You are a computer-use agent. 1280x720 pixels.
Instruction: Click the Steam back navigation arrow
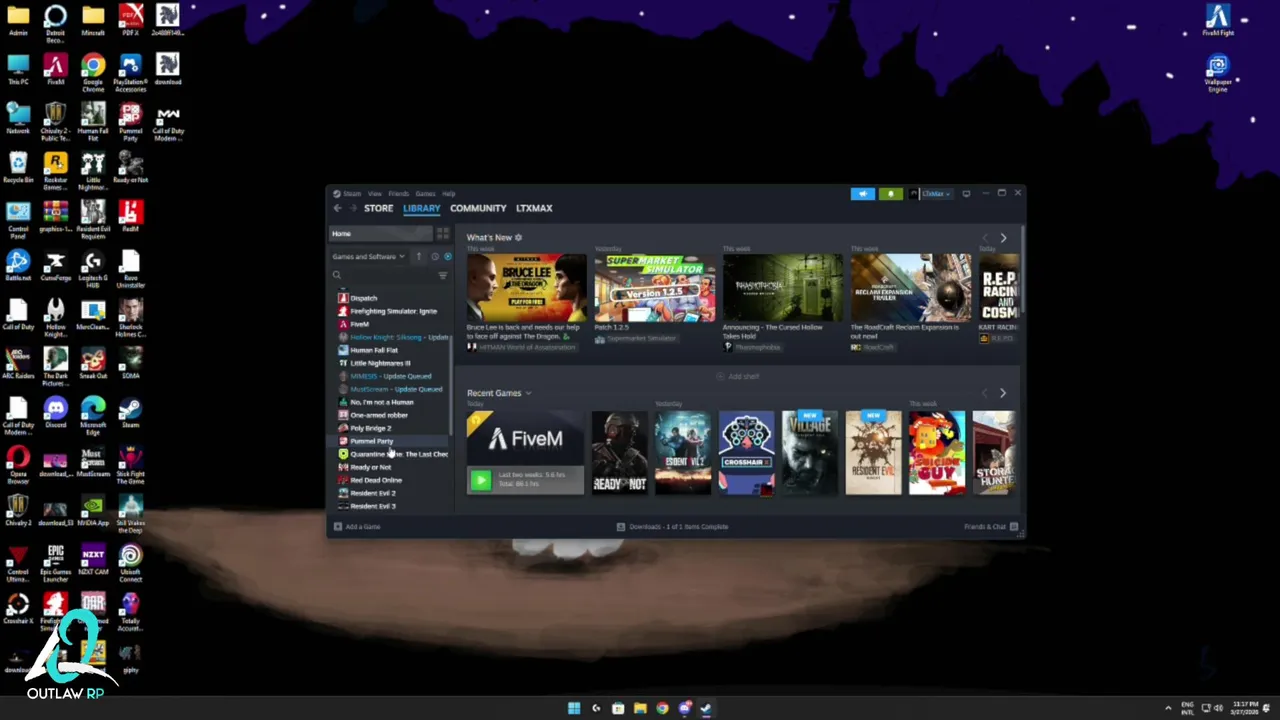(337, 208)
